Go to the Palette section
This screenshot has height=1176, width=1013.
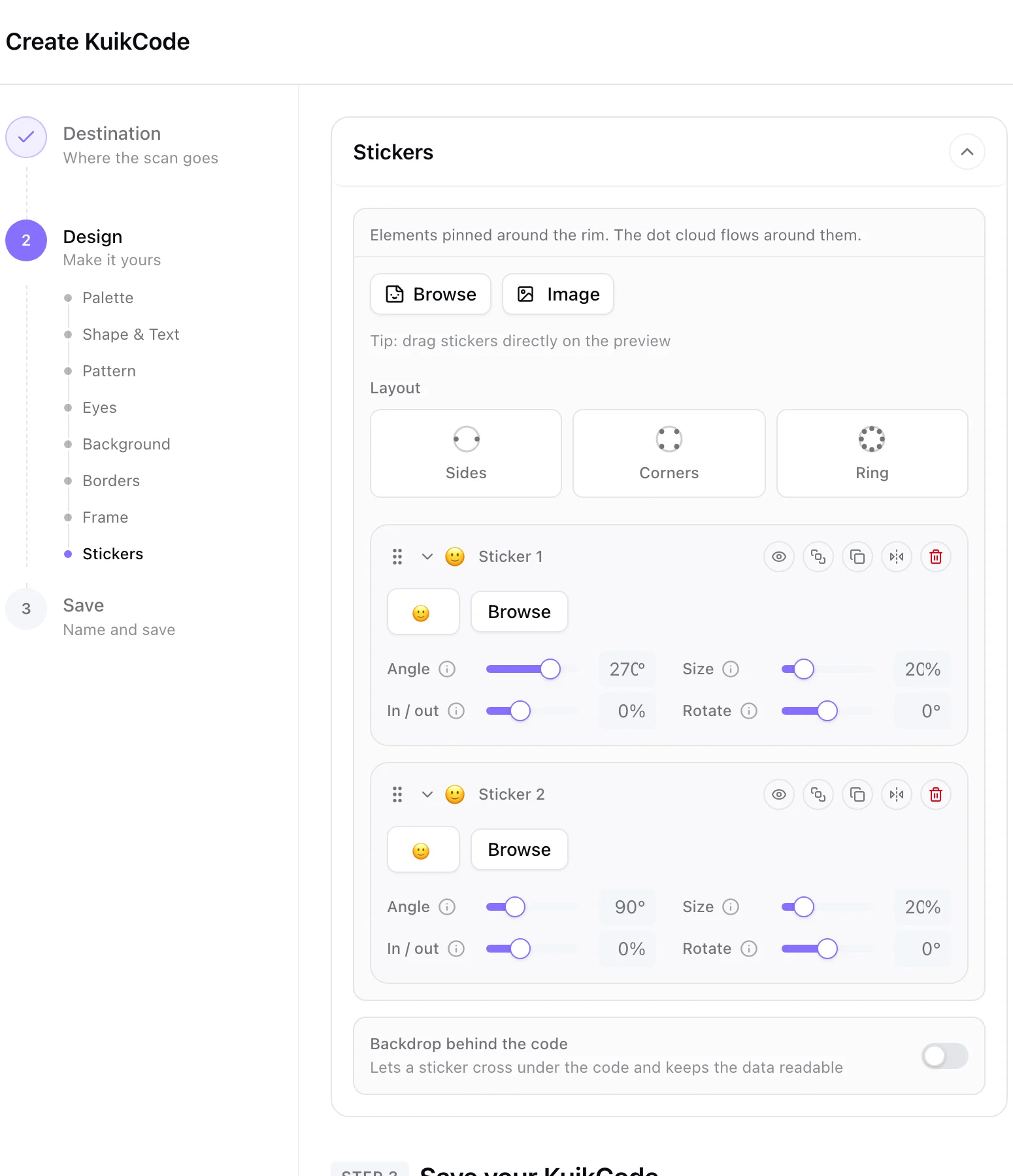tap(108, 298)
